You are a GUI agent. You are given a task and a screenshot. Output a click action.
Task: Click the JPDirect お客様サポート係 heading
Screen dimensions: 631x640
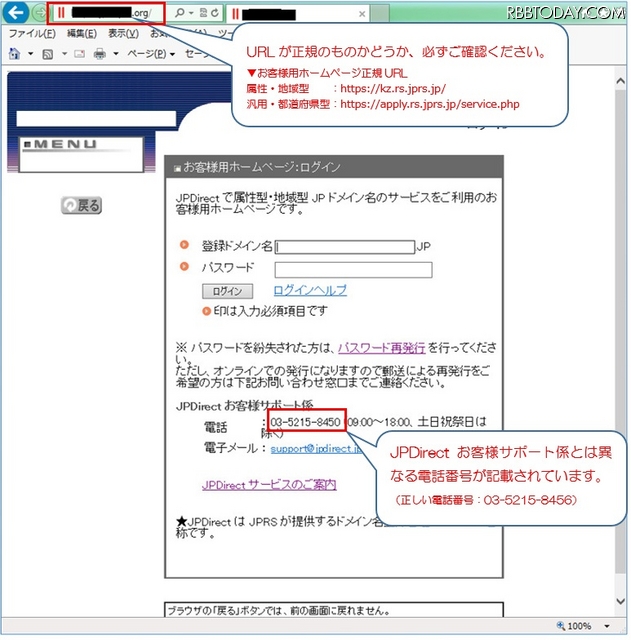(244, 406)
